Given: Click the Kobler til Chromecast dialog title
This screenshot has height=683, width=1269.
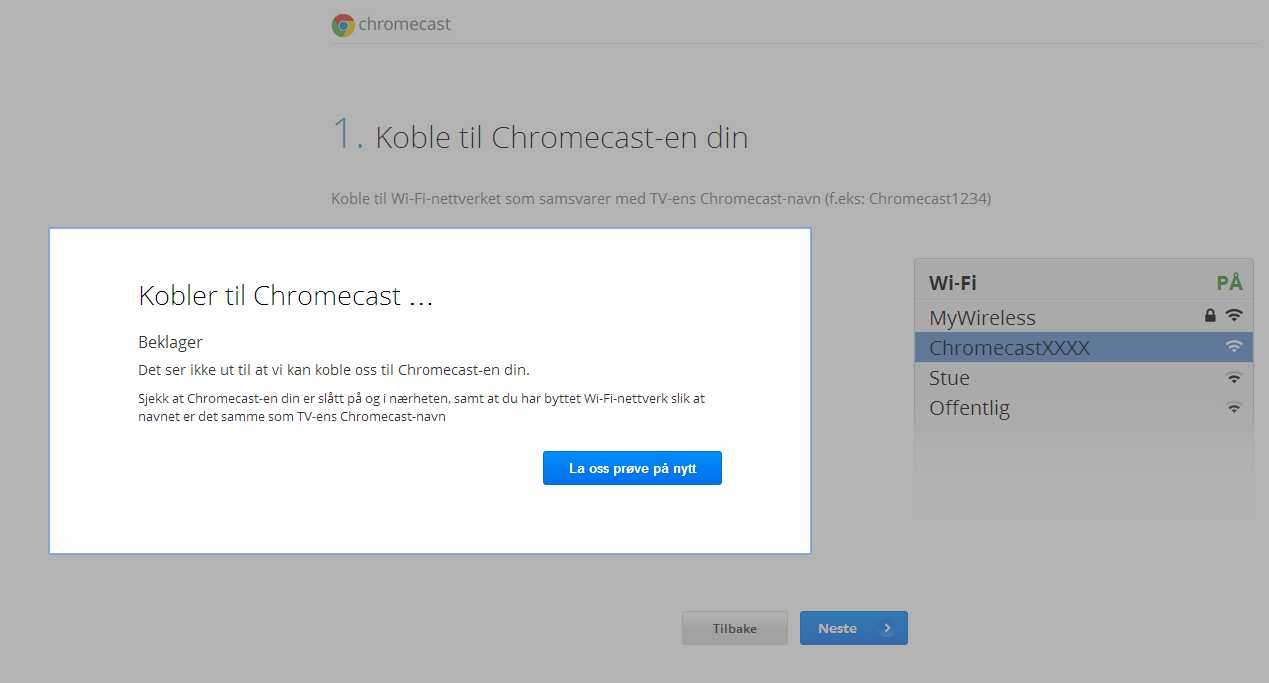Looking at the screenshot, I should (286, 296).
